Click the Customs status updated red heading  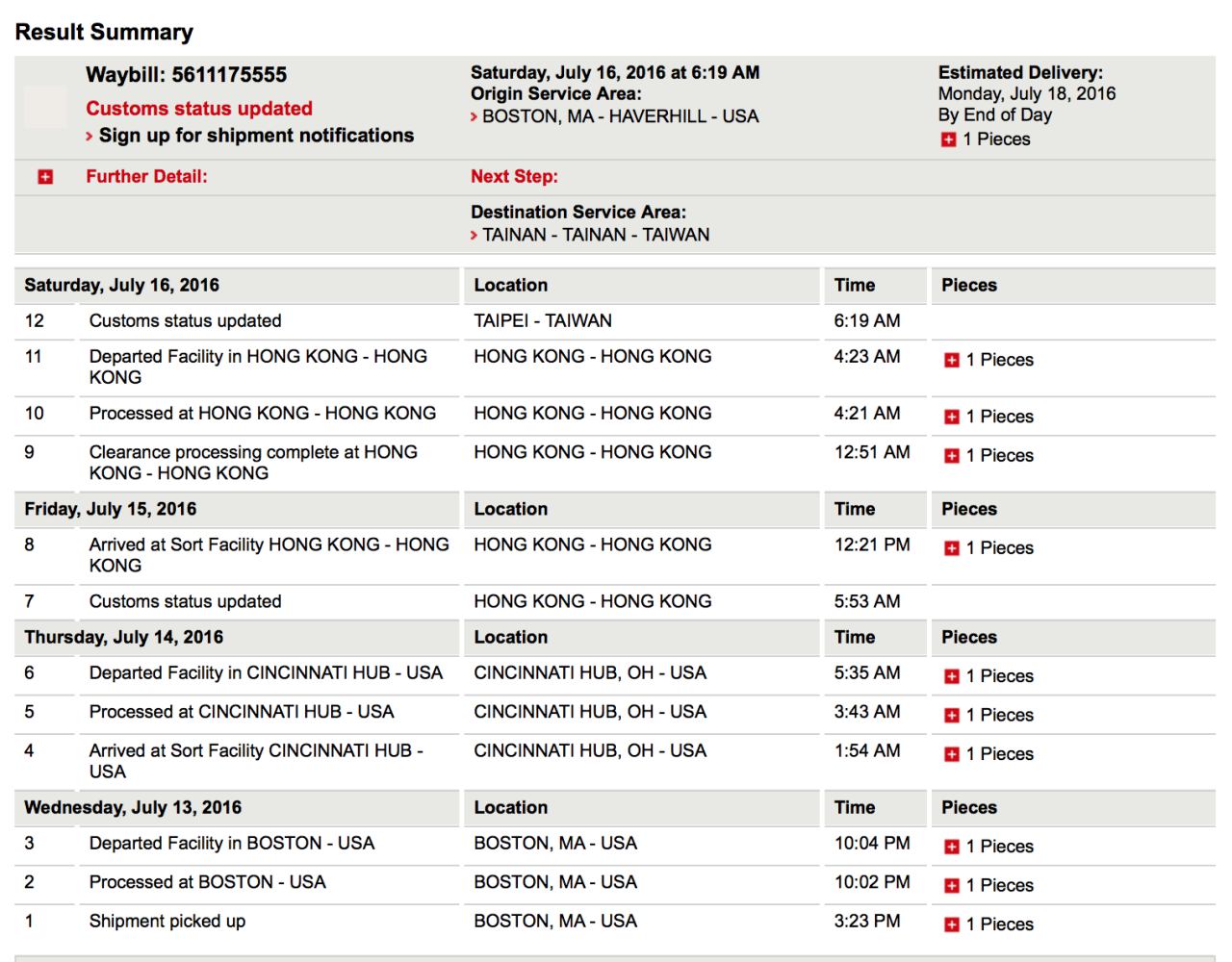(x=199, y=109)
